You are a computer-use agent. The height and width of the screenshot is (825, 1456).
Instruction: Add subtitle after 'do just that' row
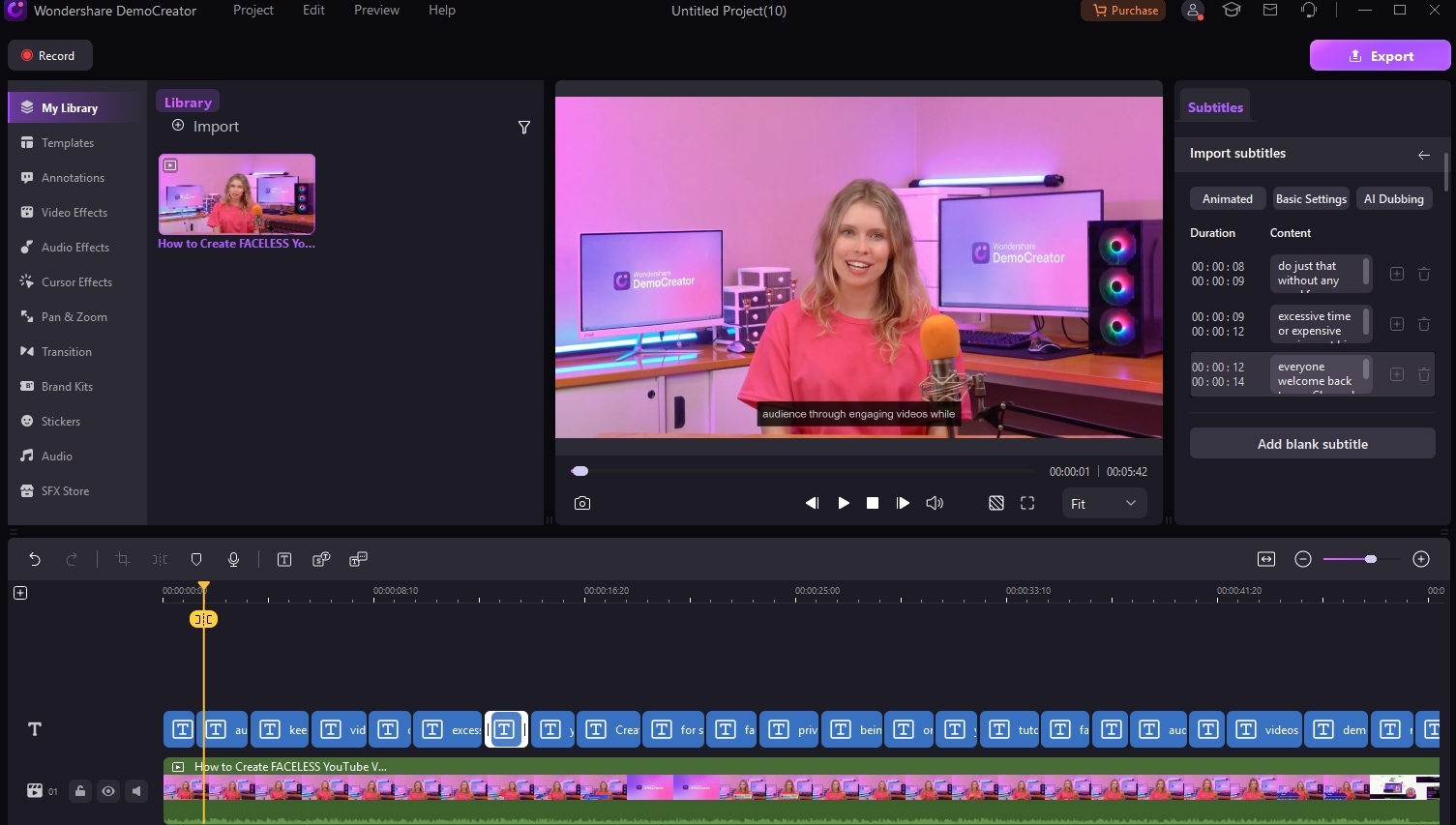pyautogui.click(x=1397, y=274)
